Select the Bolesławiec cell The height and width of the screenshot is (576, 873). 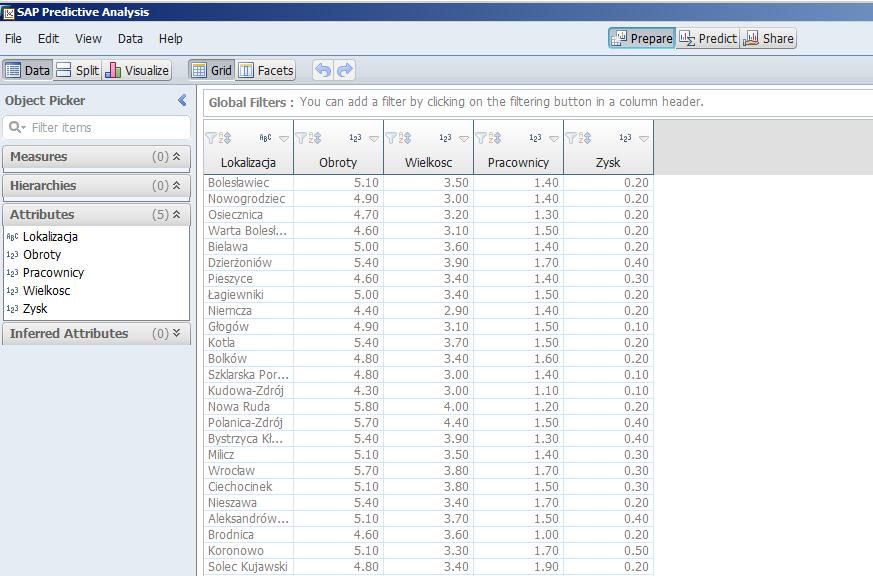click(248, 183)
